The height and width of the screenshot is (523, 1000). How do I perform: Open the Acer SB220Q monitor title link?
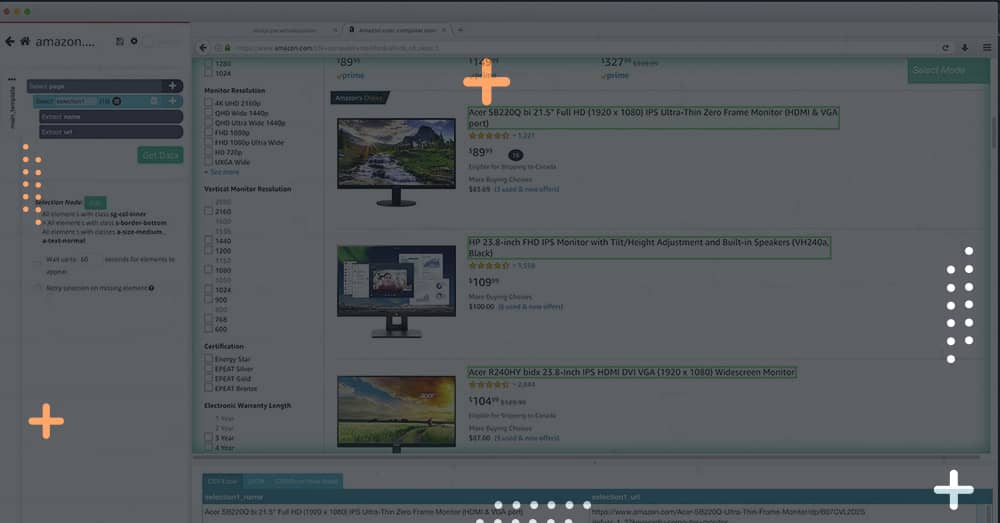pyautogui.click(x=653, y=117)
